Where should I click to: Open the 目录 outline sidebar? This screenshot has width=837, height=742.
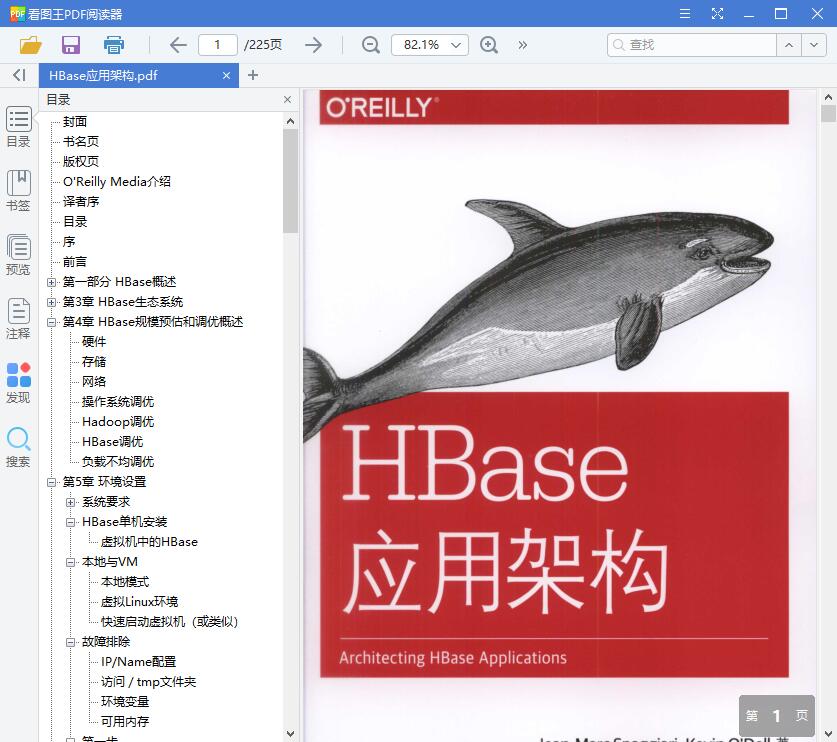19,127
